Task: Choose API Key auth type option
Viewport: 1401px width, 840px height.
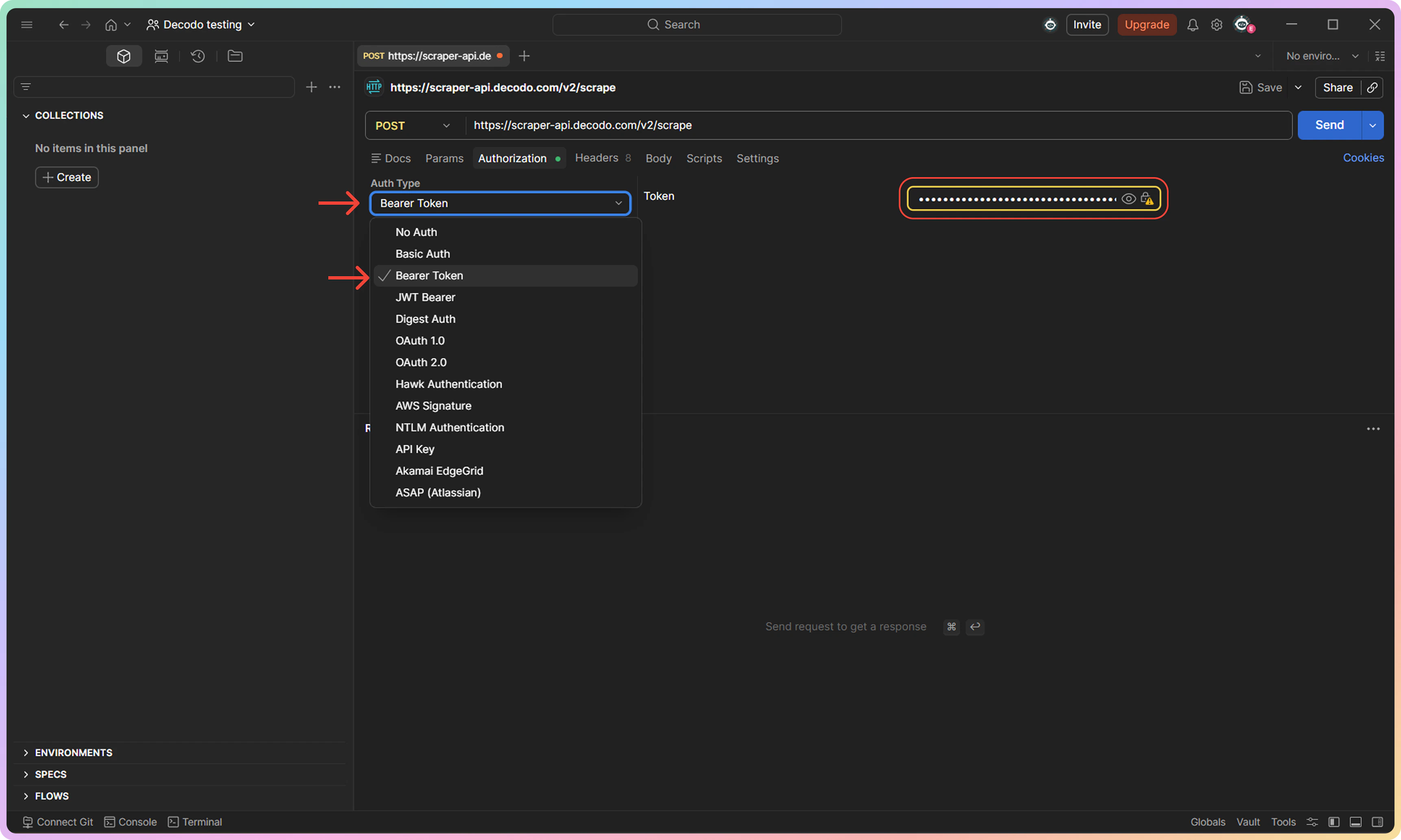Action: 415,449
